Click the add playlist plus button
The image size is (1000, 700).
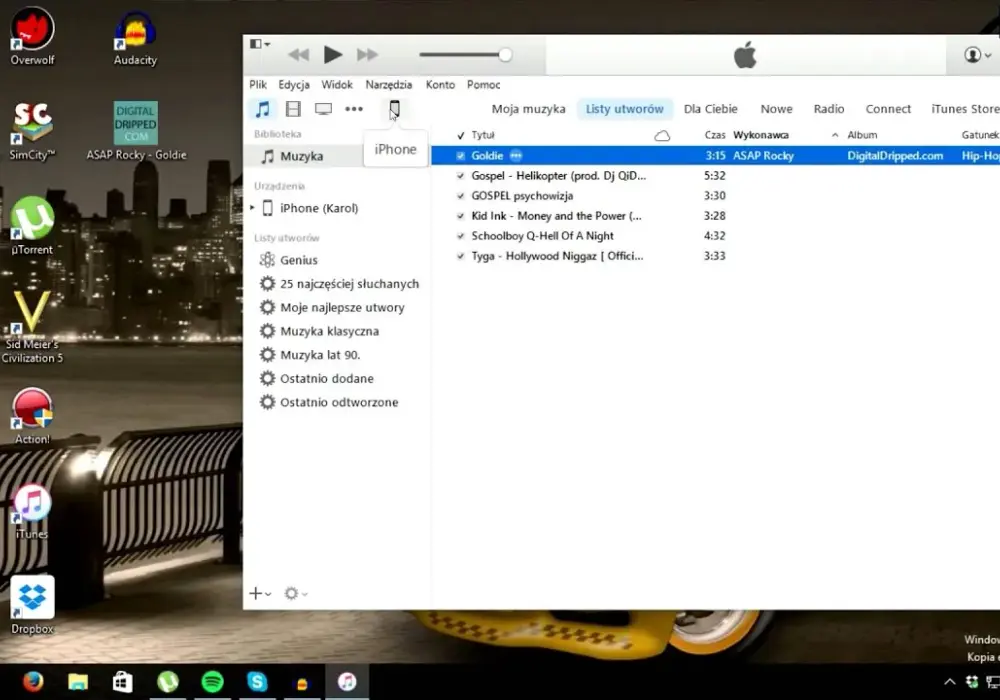coord(260,594)
